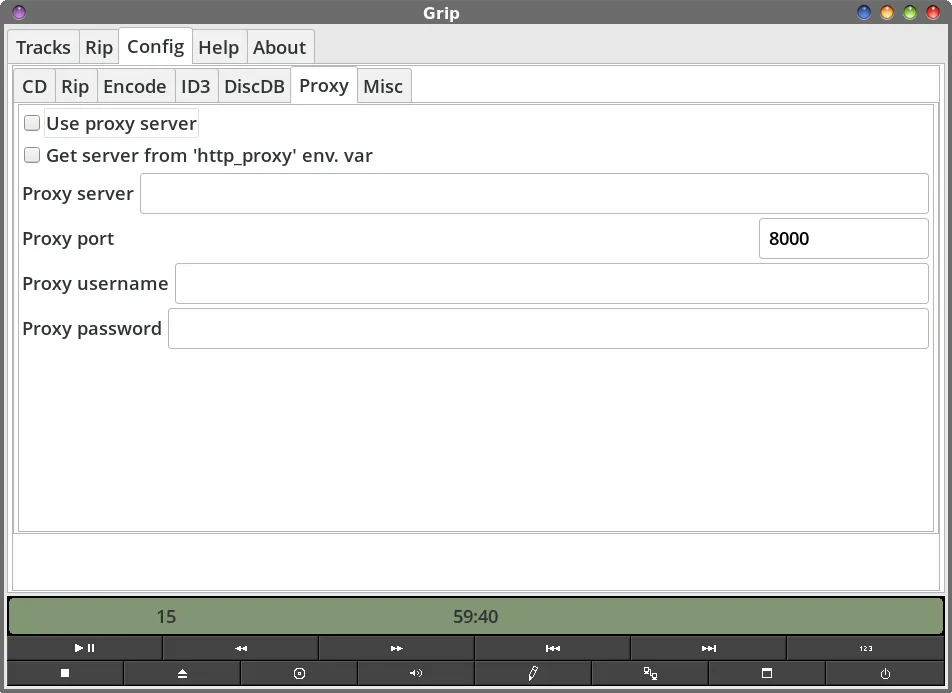This screenshot has width=952, height=693.
Task: Toggle the 123 track display mode
Action: pos(866,648)
